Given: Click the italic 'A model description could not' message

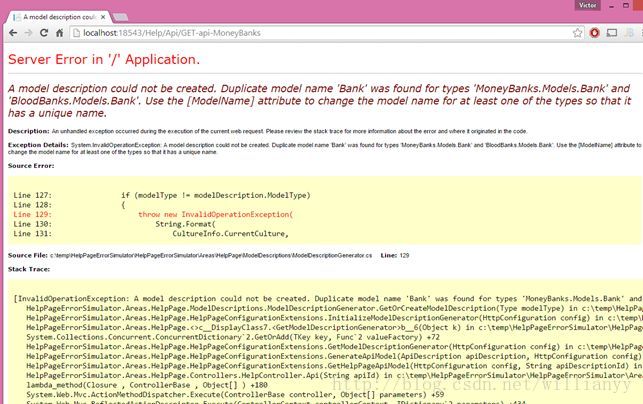Looking at the screenshot, I should pos(319,101).
